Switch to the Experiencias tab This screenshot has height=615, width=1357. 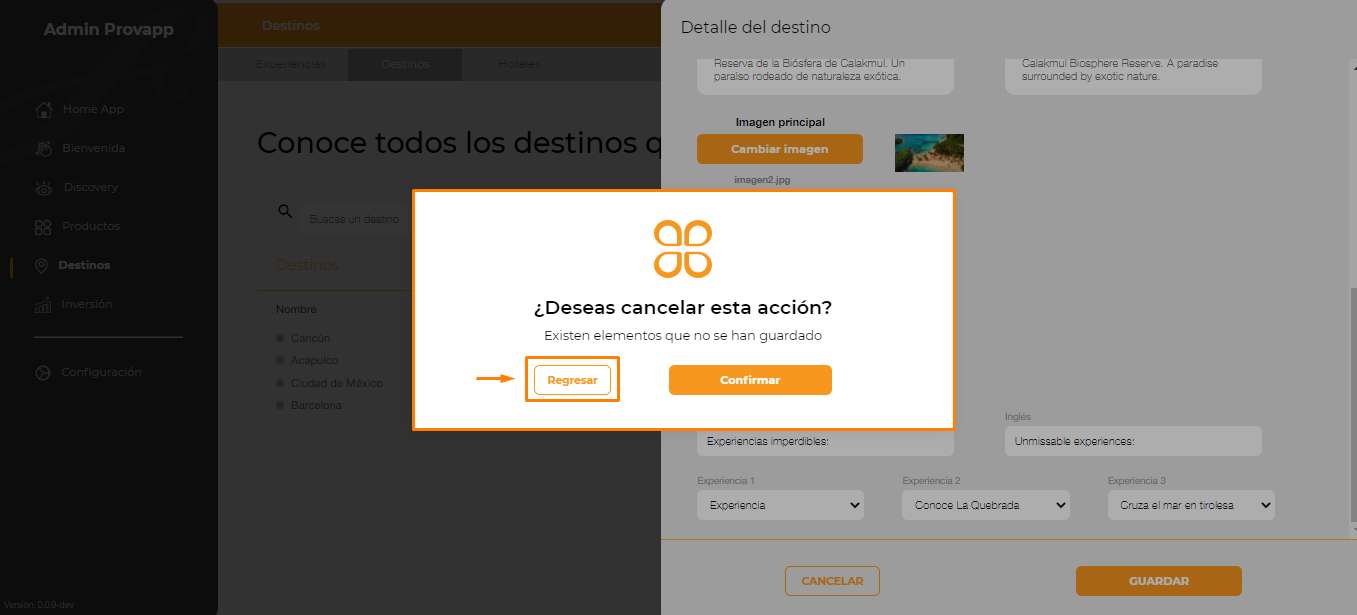coord(291,64)
